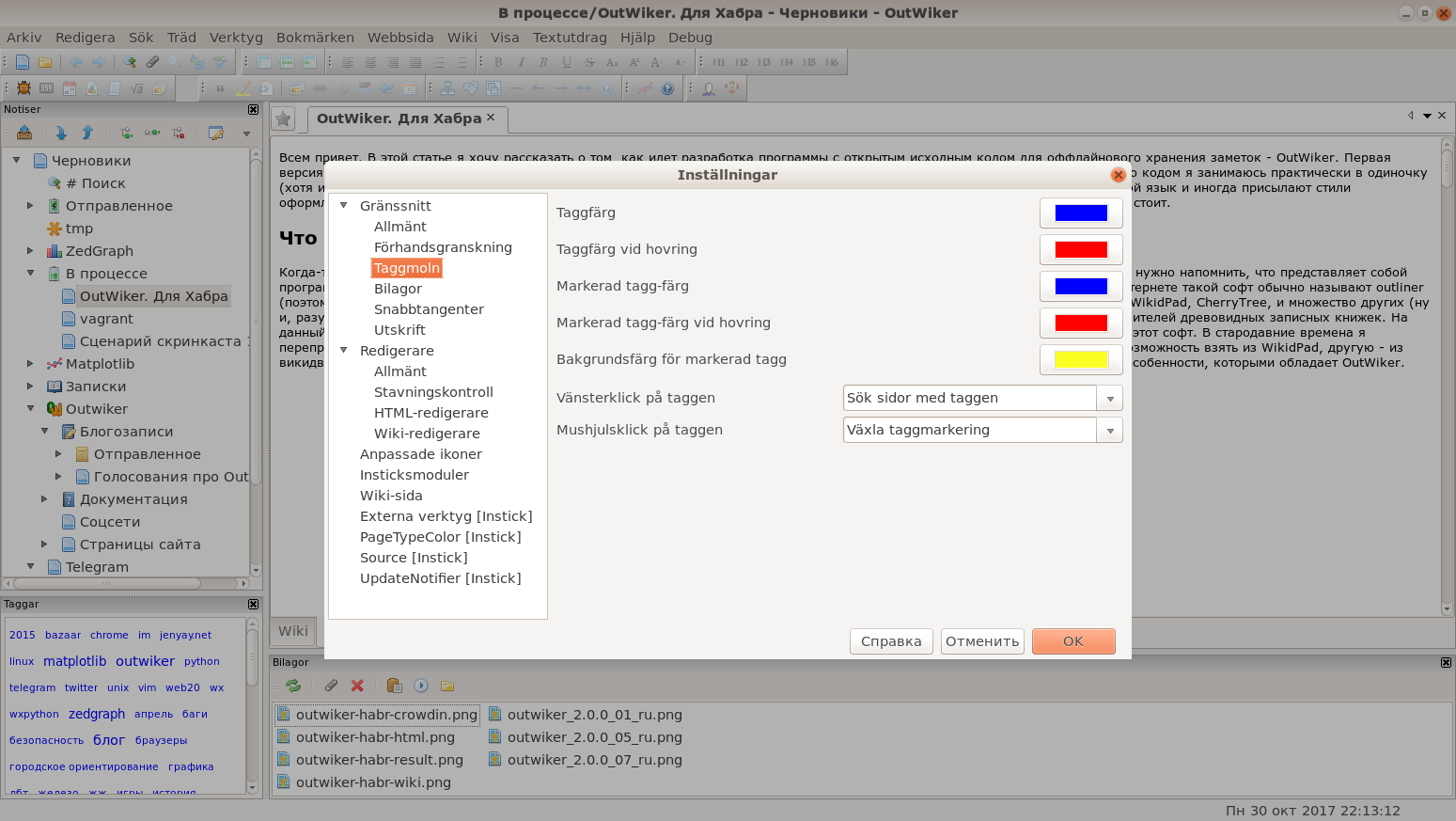This screenshot has height=821, width=1456.
Task: Select the OutWiker. Для Хабра page tab
Action: [399, 118]
